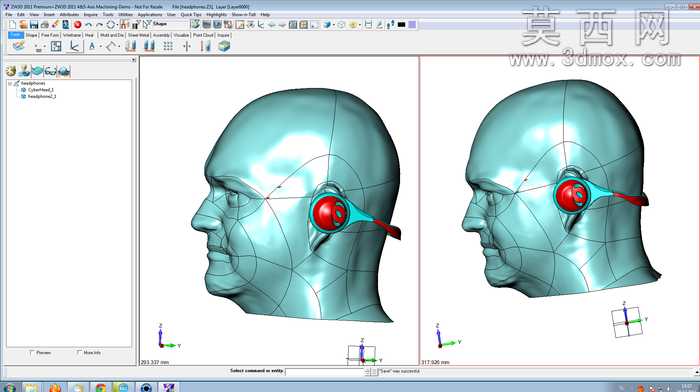Open Chrome from the taskbar
This screenshot has height=392, width=700.
pyautogui.click(x=100, y=387)
